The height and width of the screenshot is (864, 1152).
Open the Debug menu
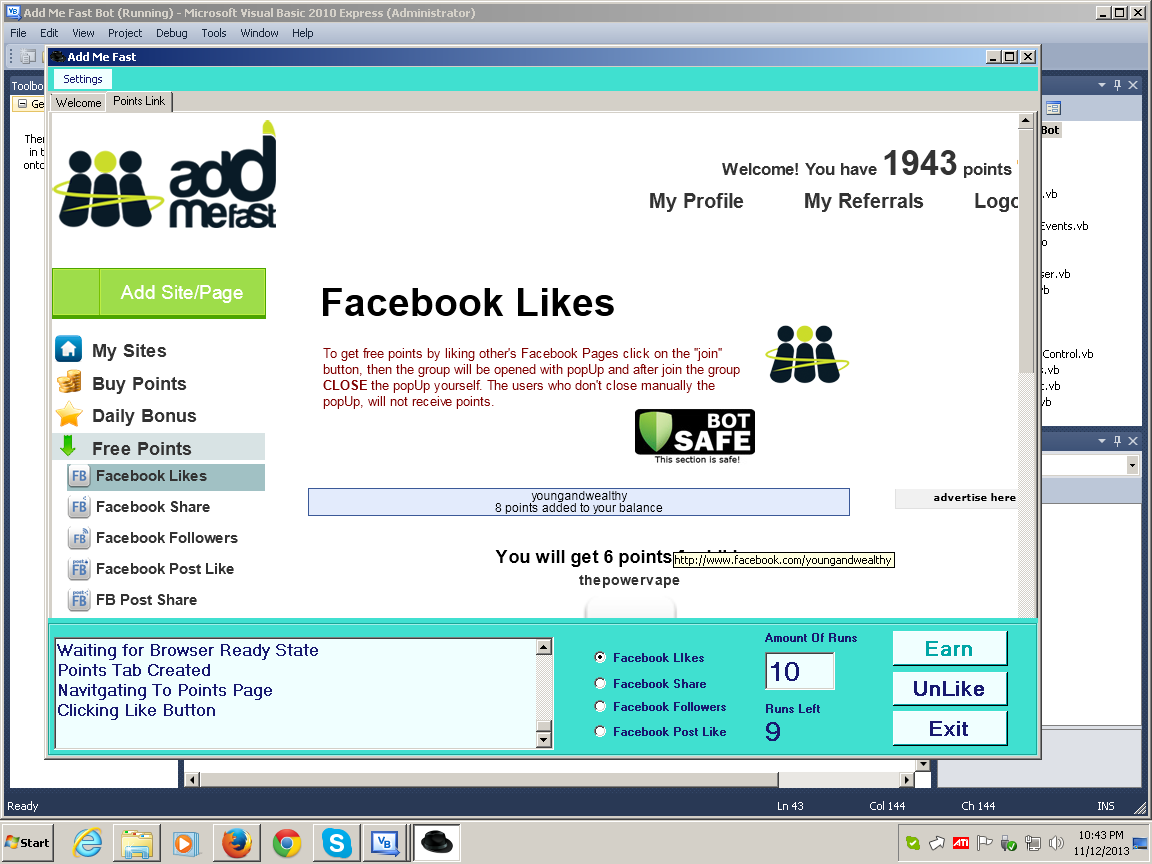pyautogui.click(x=171, y=33)
